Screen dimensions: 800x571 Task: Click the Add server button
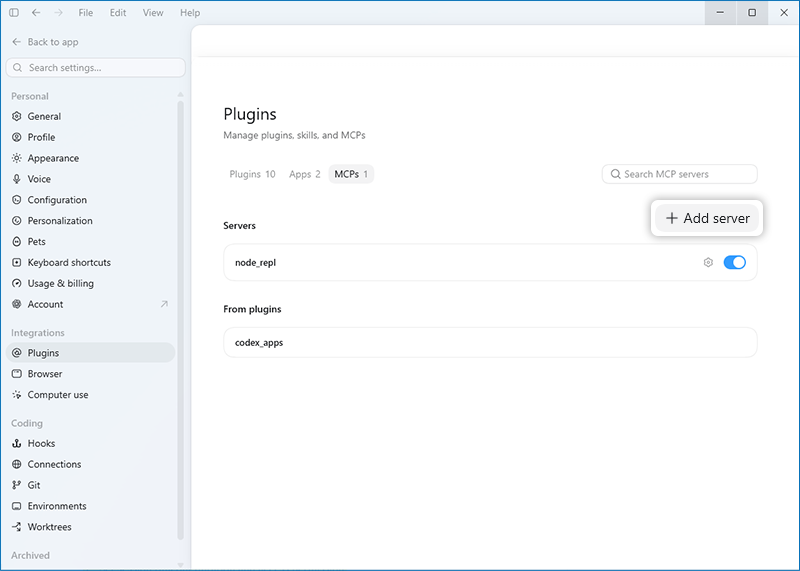tap(707, 218)
